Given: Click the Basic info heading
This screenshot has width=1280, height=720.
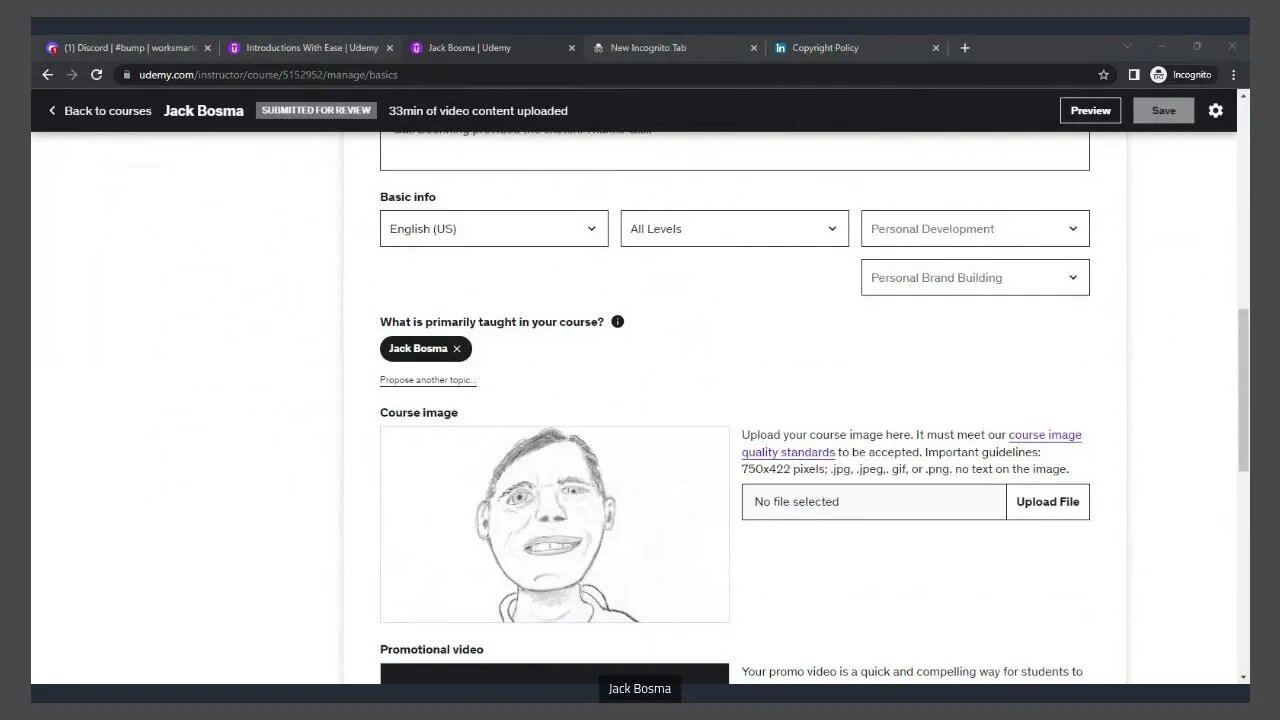Looking at the screenshot, I should (x=408, y=197).
